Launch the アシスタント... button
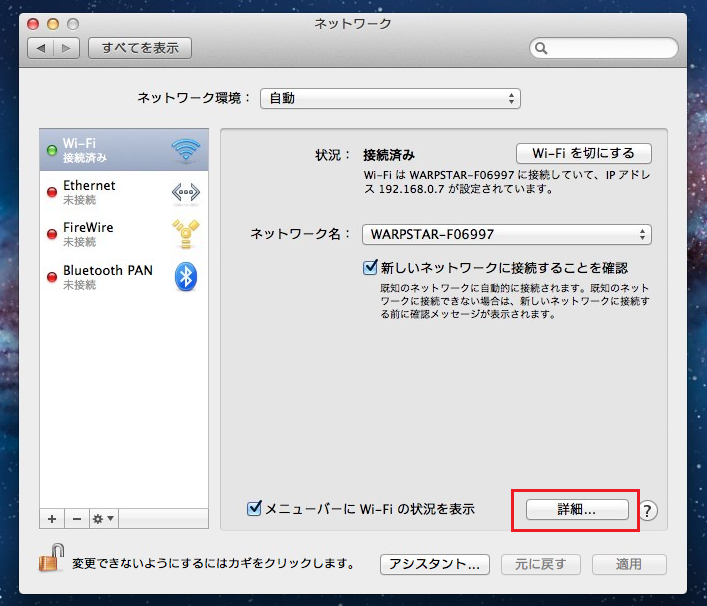Screen dimensions: 707x606 [x=434, y=564]
